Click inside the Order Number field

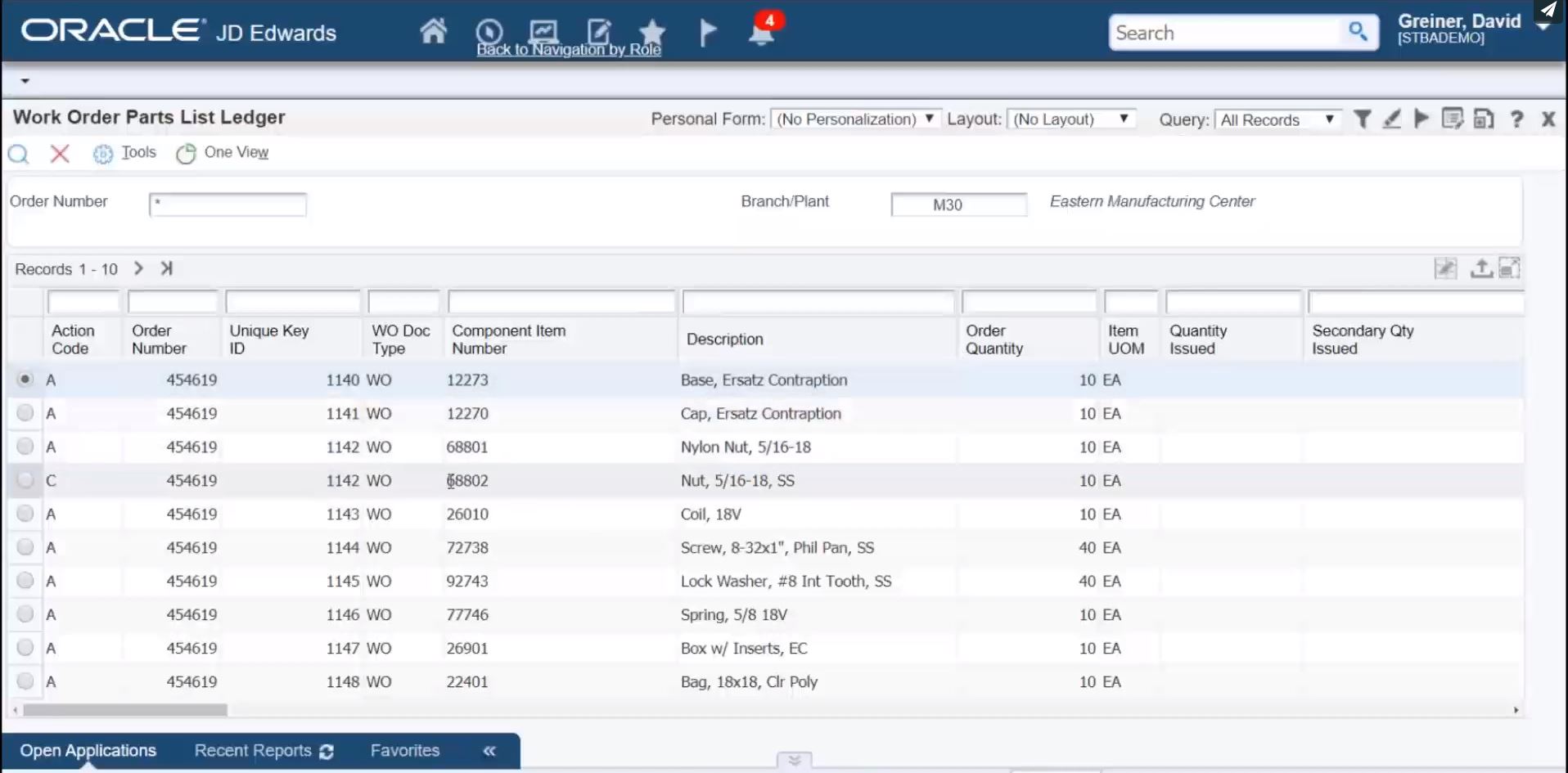(x=228, y=204)
